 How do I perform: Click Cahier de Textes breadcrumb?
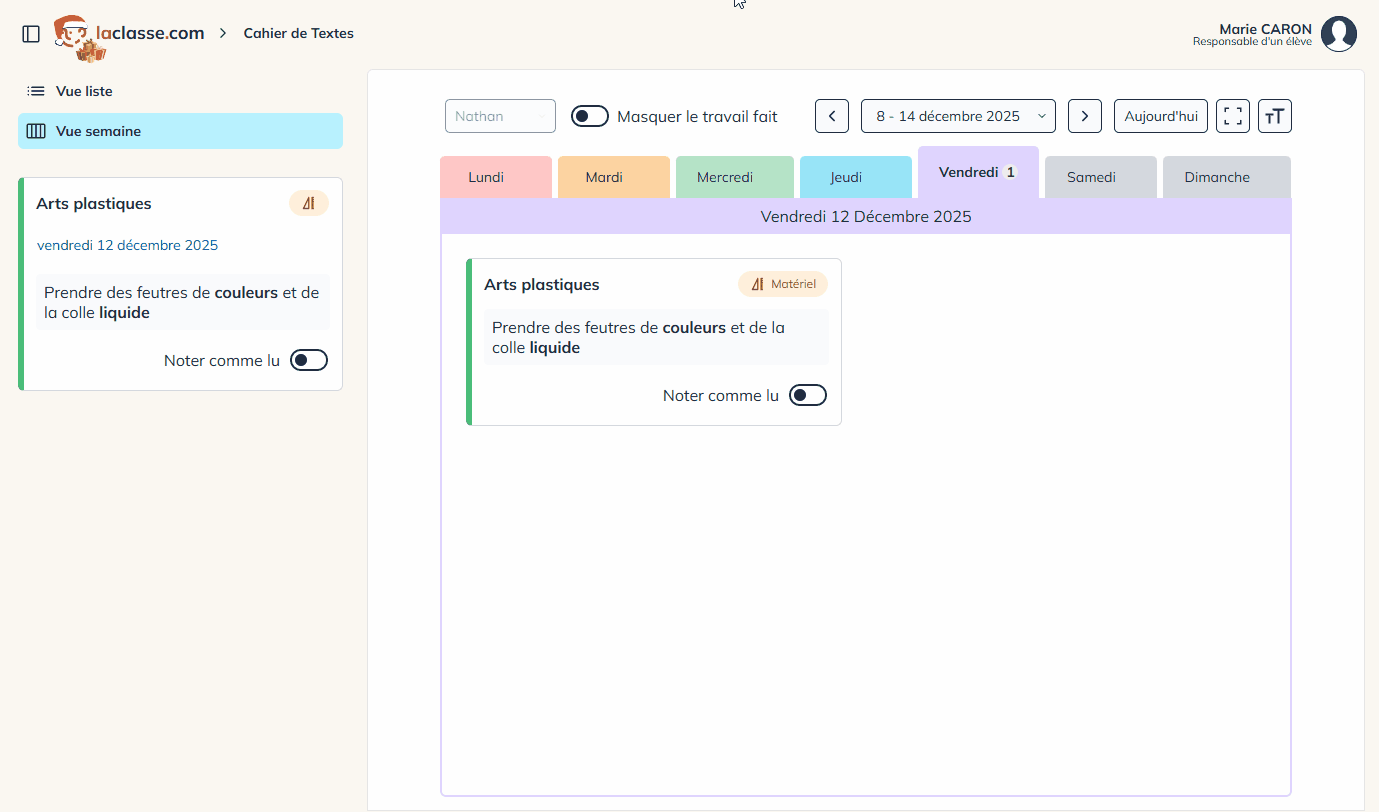pyautogui.click(x=298, y=33)
